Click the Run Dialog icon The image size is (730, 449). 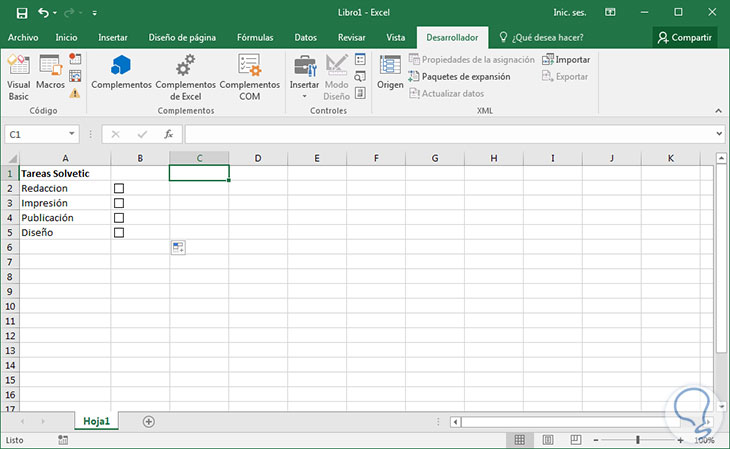coord(360,93)
